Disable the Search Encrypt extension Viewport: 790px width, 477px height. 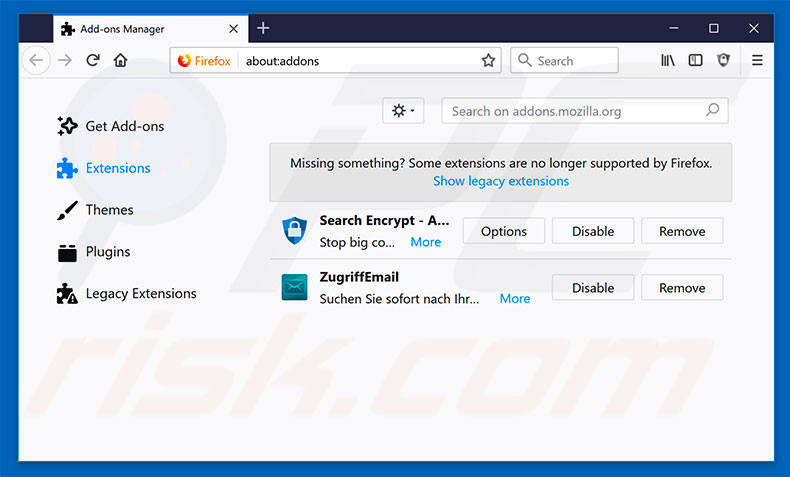(x=593, y=231)
